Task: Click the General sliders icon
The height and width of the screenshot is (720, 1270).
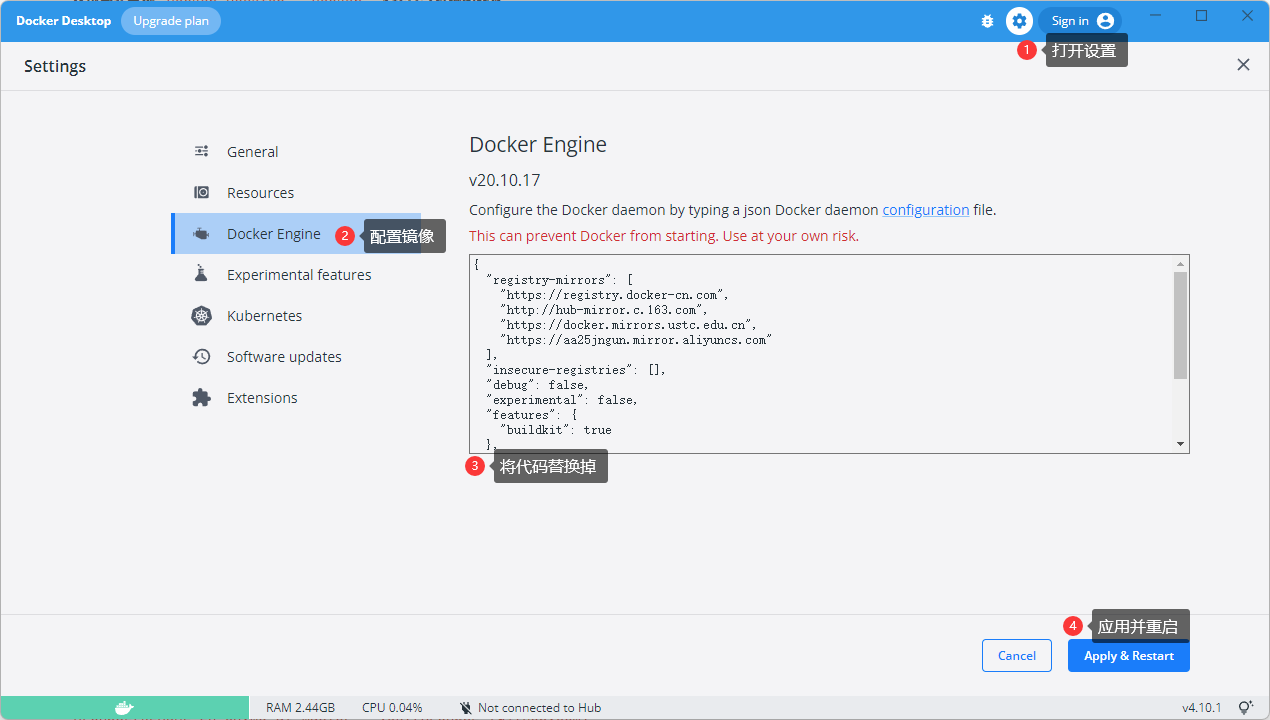Action: (201, 152)
